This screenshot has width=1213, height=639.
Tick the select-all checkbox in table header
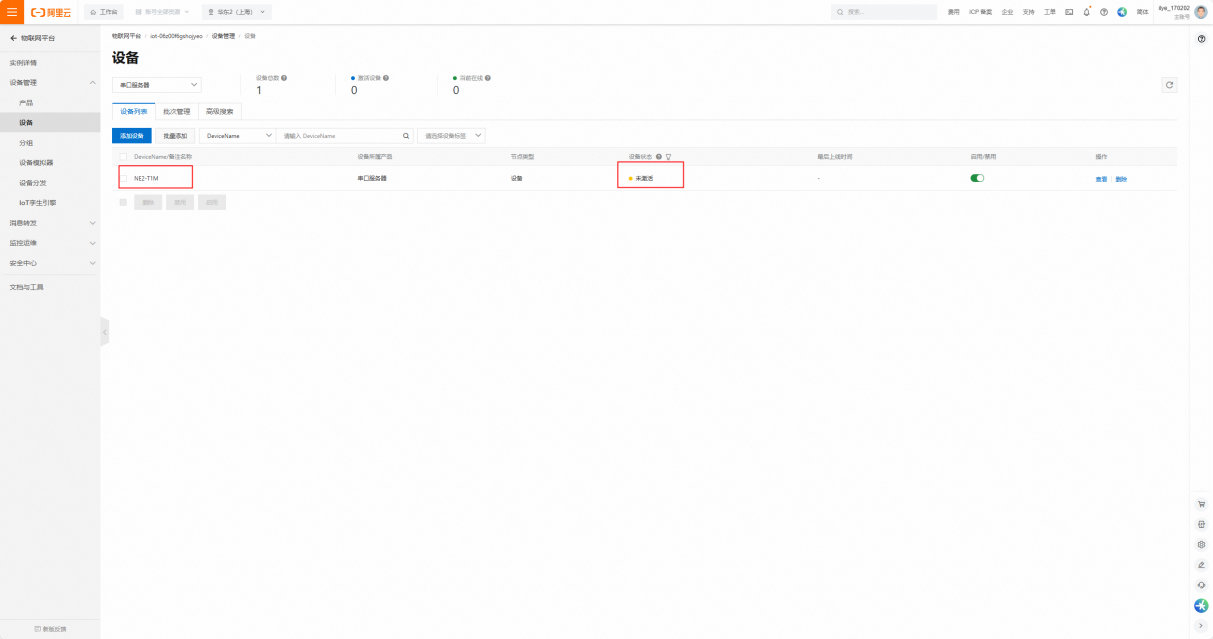click(x=123, y=157)
